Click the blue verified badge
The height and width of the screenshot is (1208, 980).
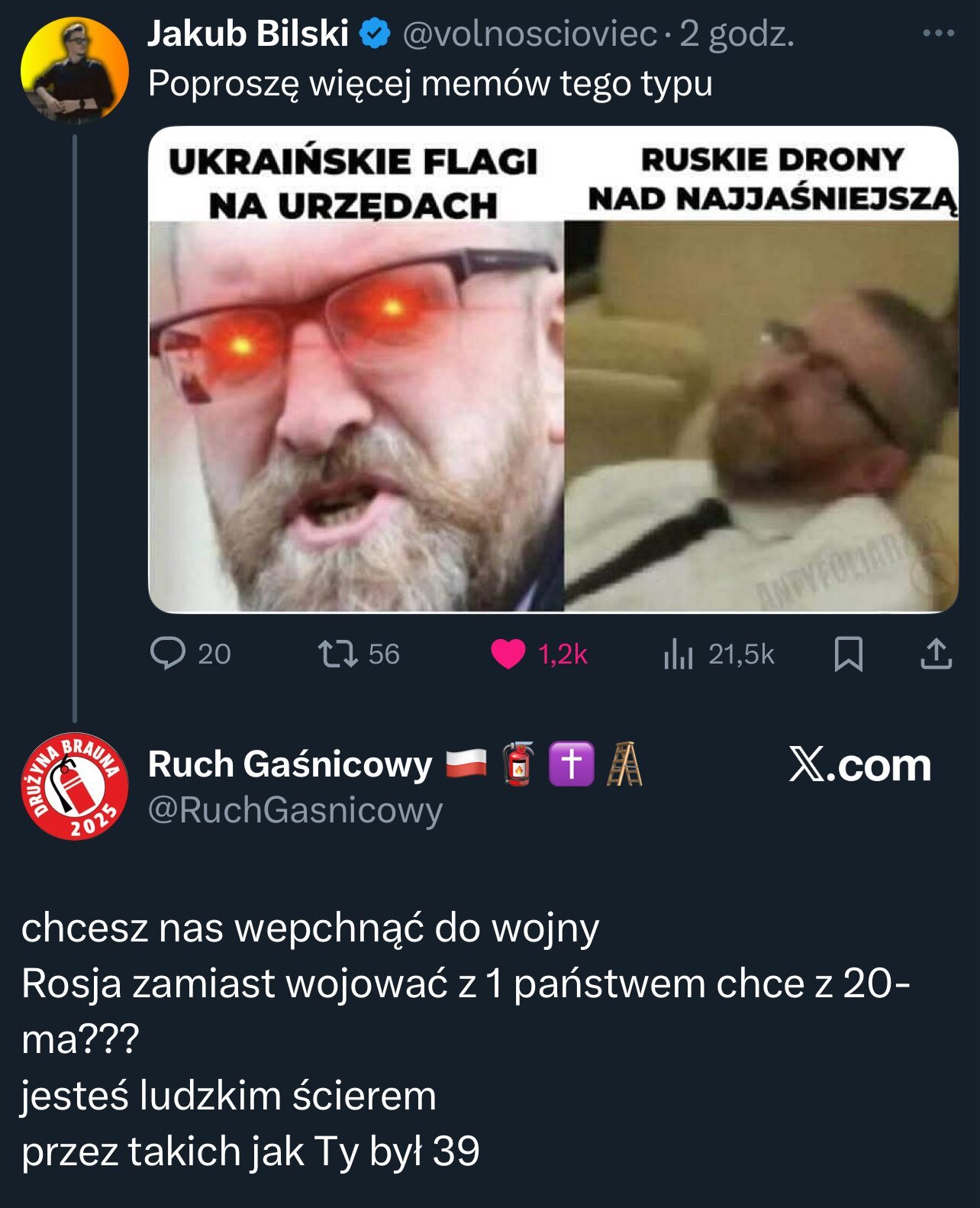click(x=375, y=34)
